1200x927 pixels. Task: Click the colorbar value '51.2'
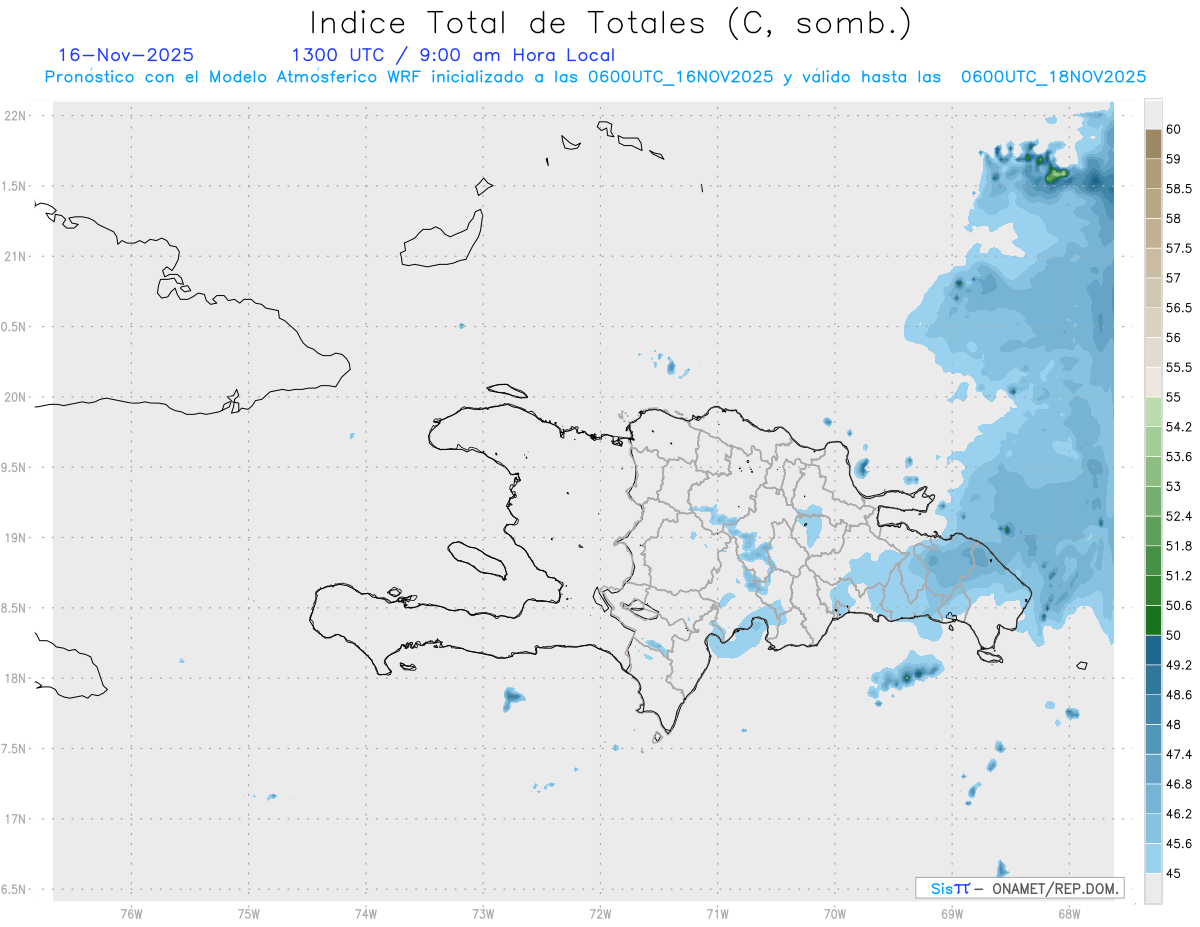(x=1179, y=576)
